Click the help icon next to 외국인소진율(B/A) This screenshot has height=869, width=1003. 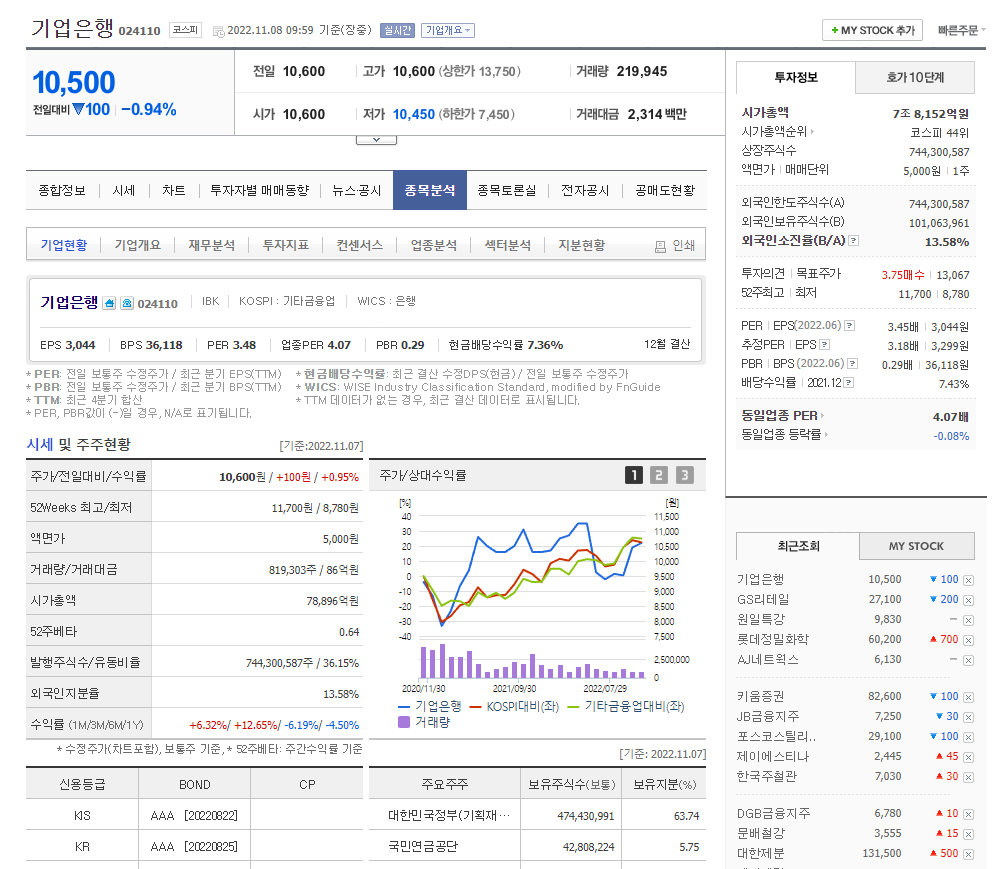coord(854,241)
